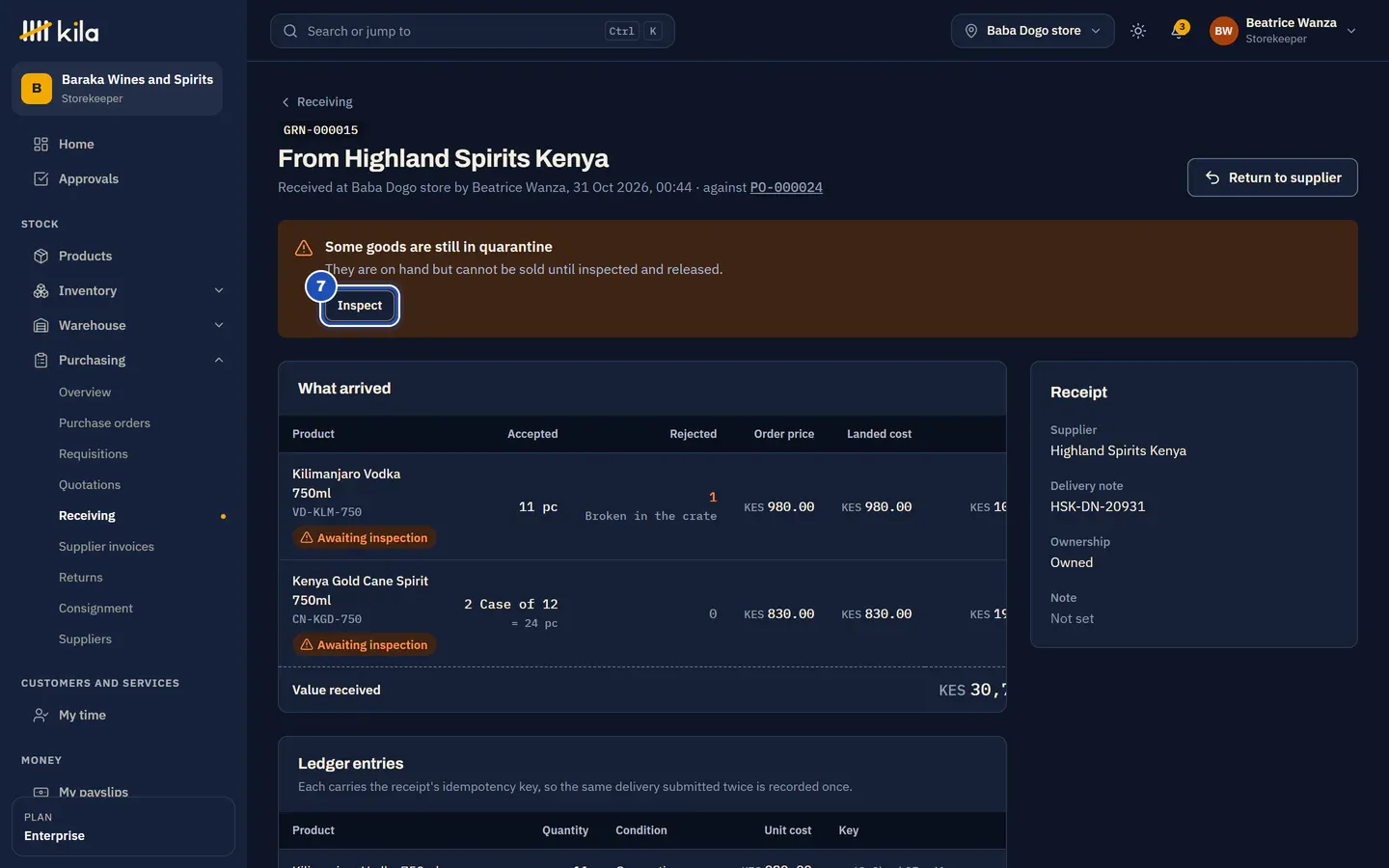Open Purchasing Overview page
The height and width of the screenshot is (868, 1389).
pos(85,393)
